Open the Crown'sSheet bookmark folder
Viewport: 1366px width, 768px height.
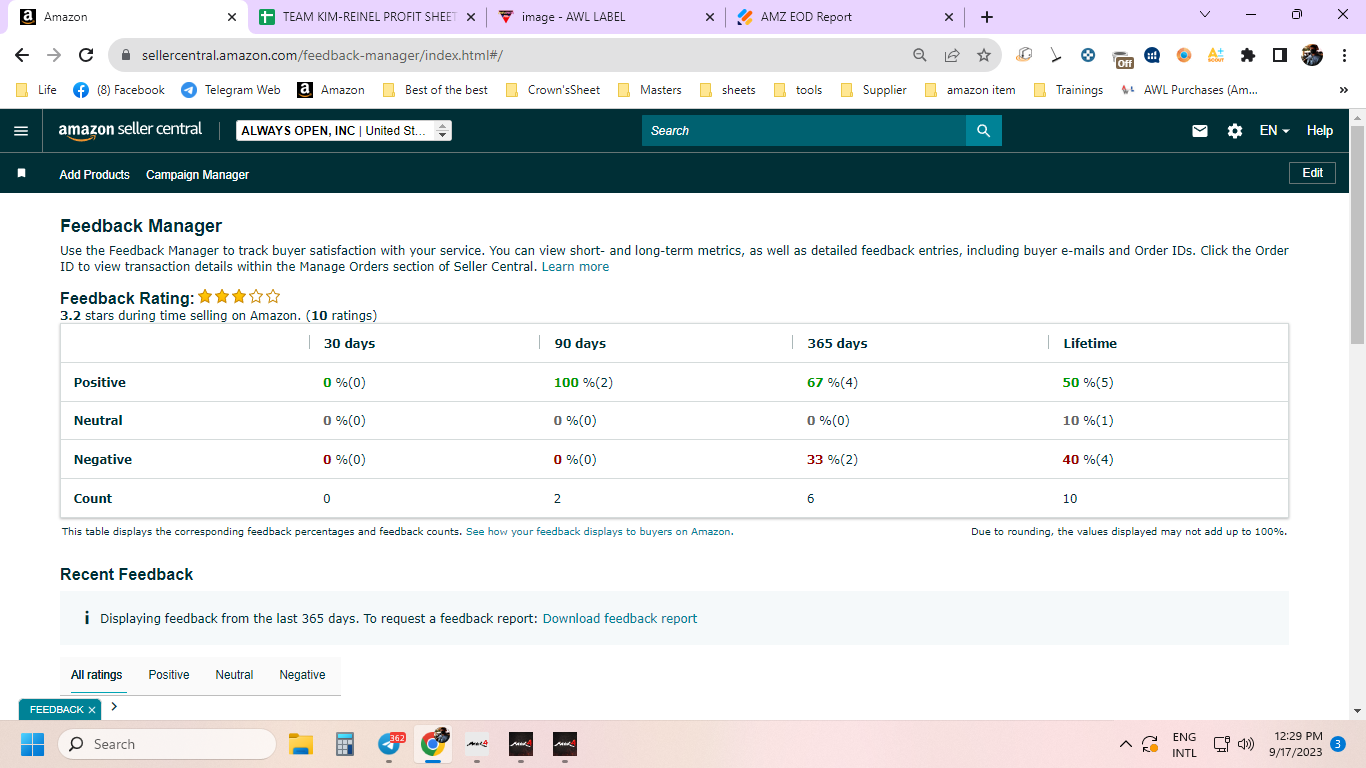pyautogui.click(x=553, y=90)
